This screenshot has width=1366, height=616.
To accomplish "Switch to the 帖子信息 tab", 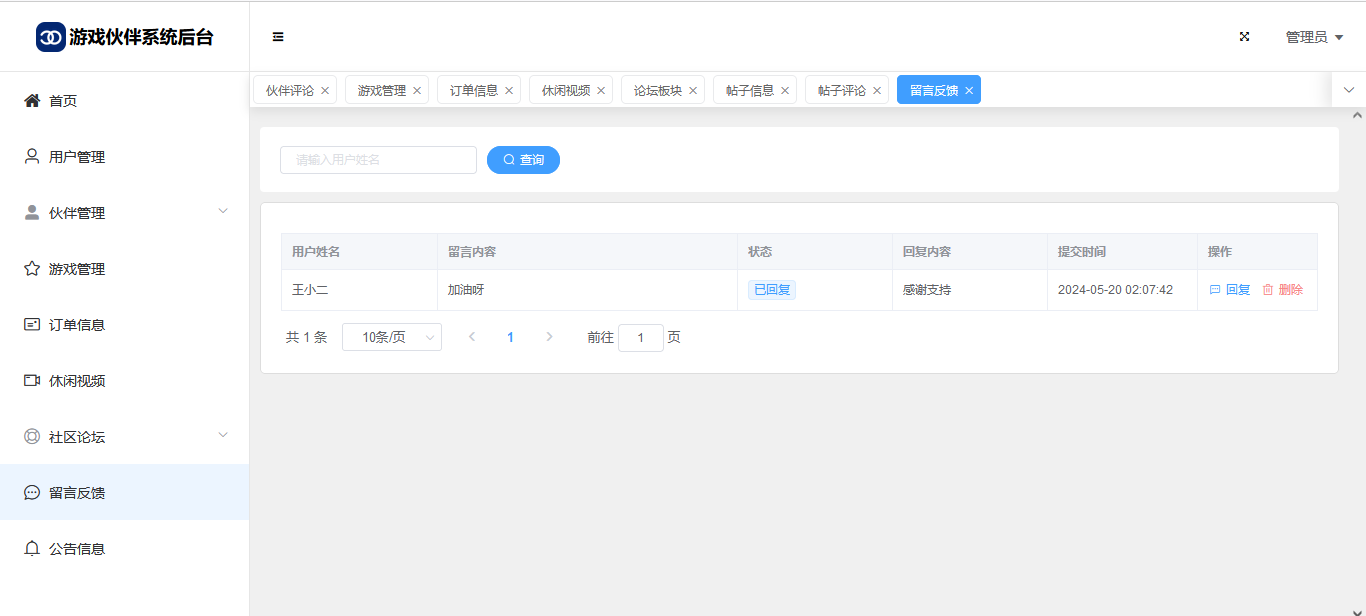I will click(749, 90).
